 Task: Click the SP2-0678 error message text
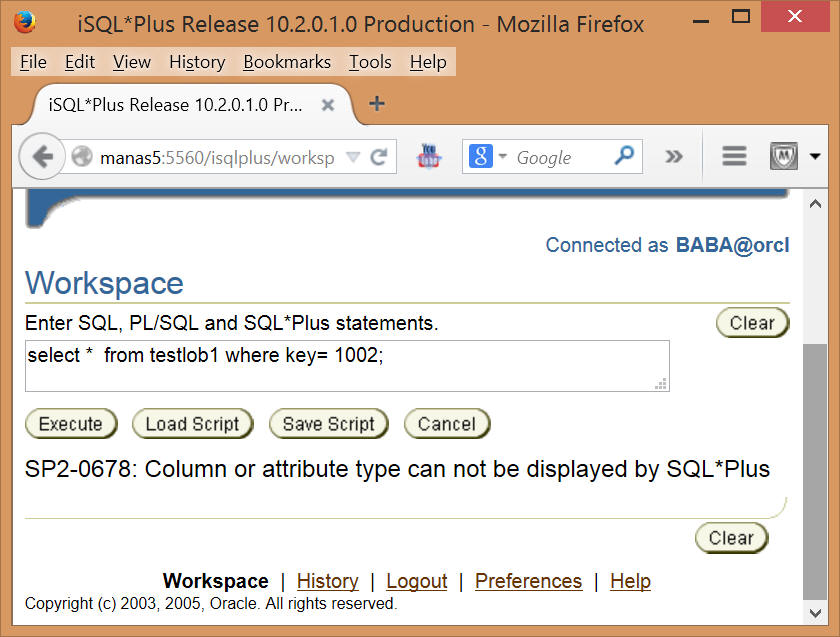coord(398,469)
